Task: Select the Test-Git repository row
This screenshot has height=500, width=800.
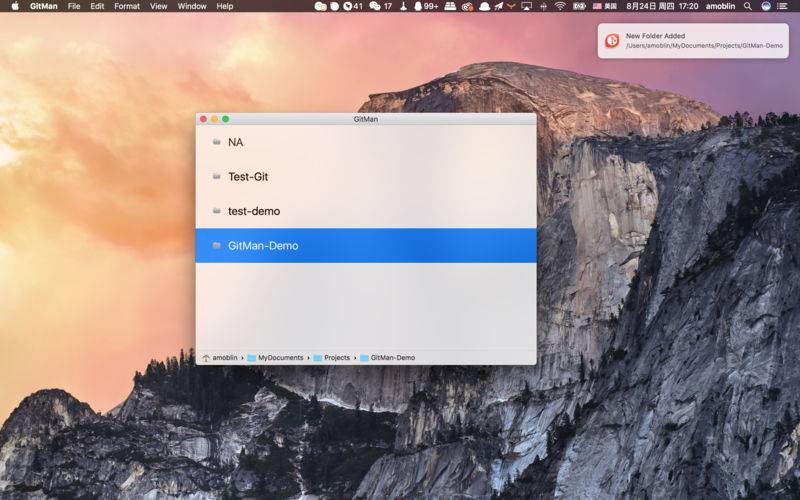Action: coord(366,177)
